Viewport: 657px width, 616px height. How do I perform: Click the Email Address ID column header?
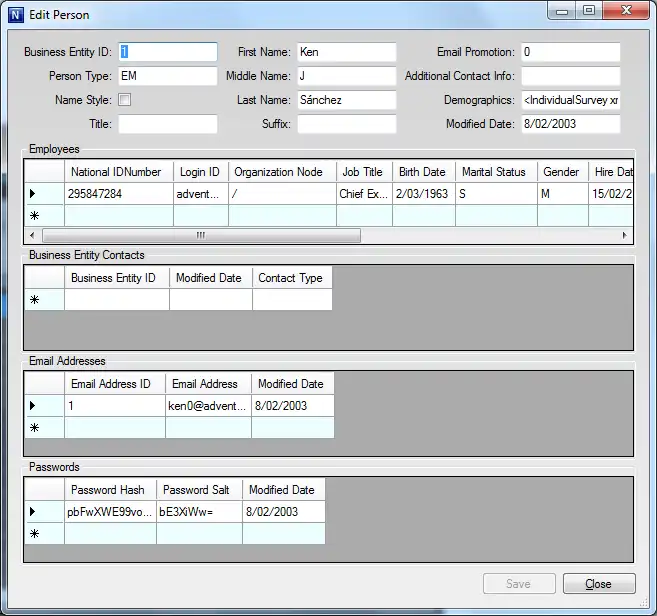(x=114, y=384)
